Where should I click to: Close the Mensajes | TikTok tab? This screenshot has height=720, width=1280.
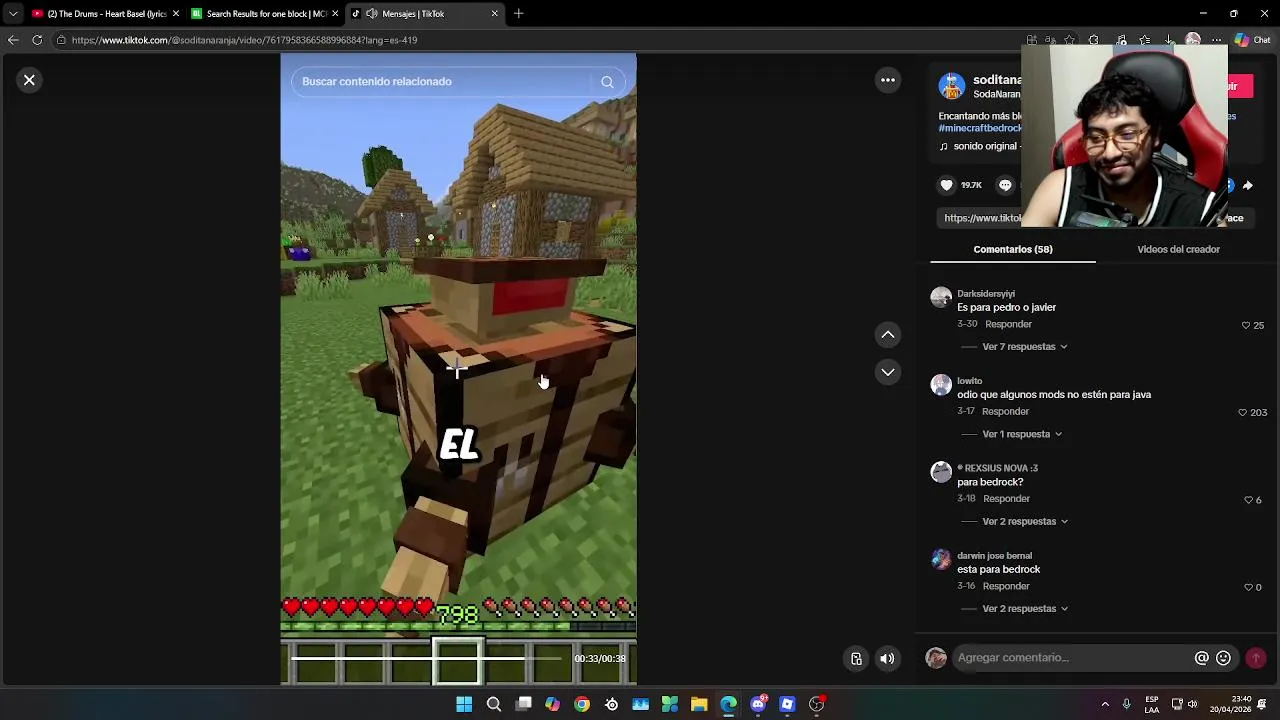[494, 14]
